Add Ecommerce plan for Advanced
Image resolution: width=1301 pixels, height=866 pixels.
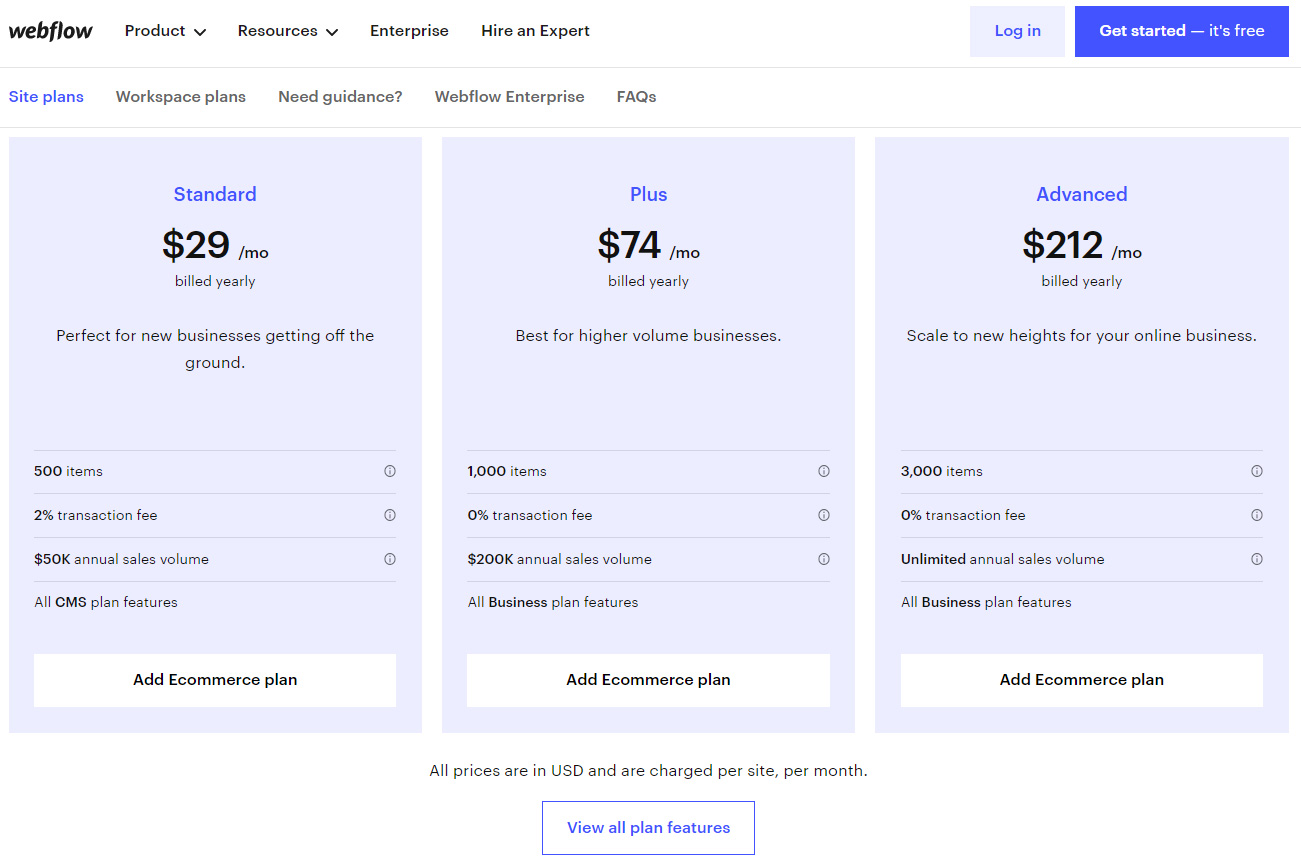click(1082, 680)
